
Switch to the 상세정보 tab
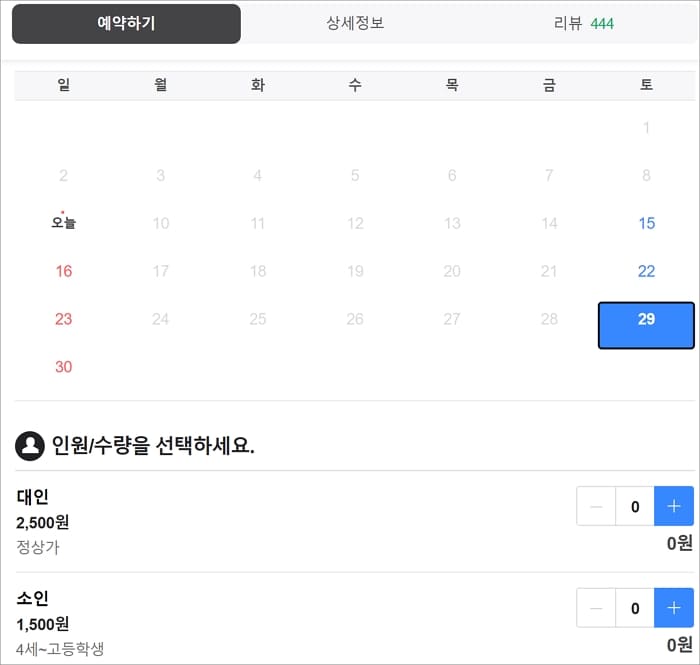[355, 23]
